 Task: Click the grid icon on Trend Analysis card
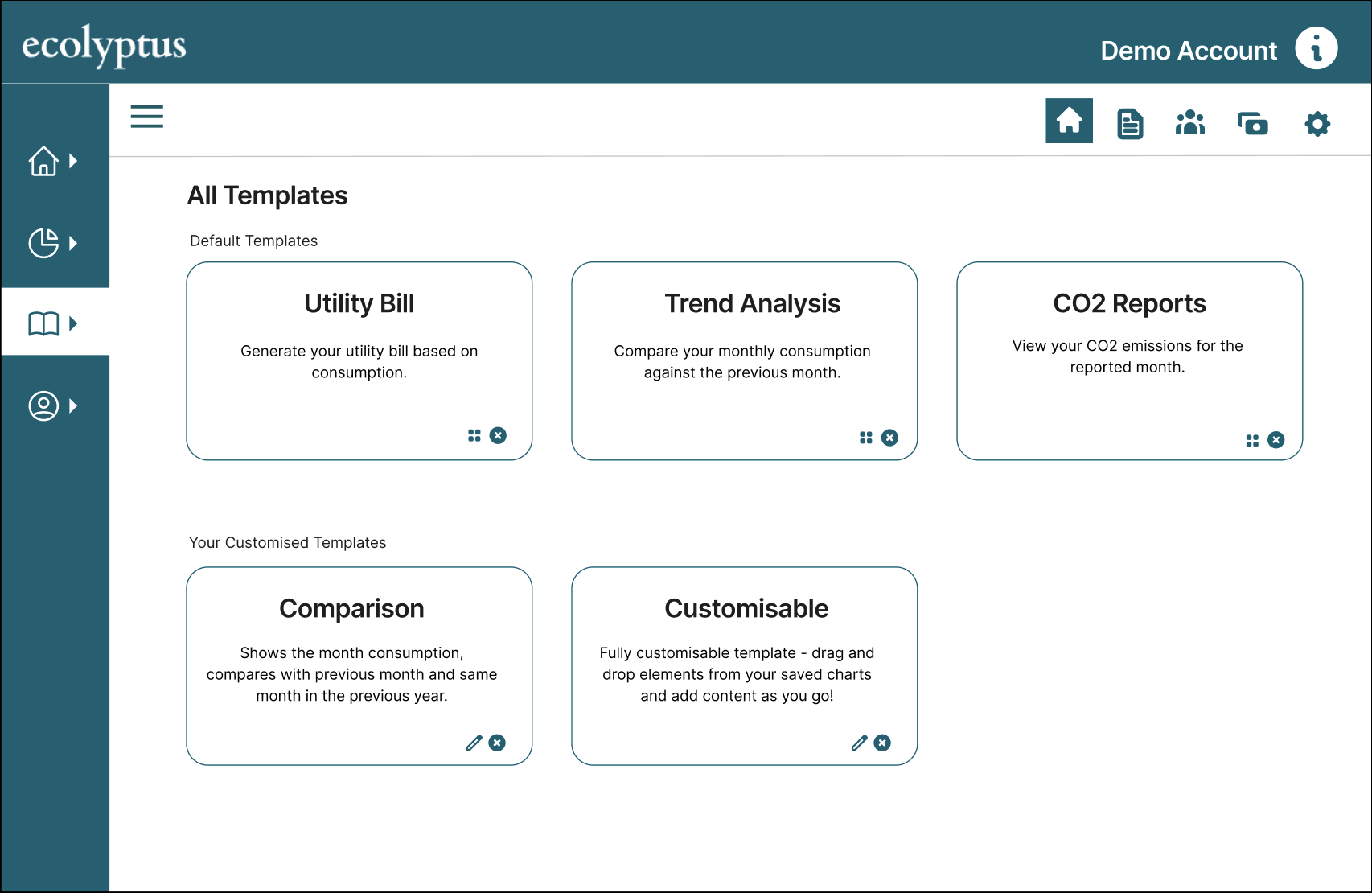(x=865, y=438)
